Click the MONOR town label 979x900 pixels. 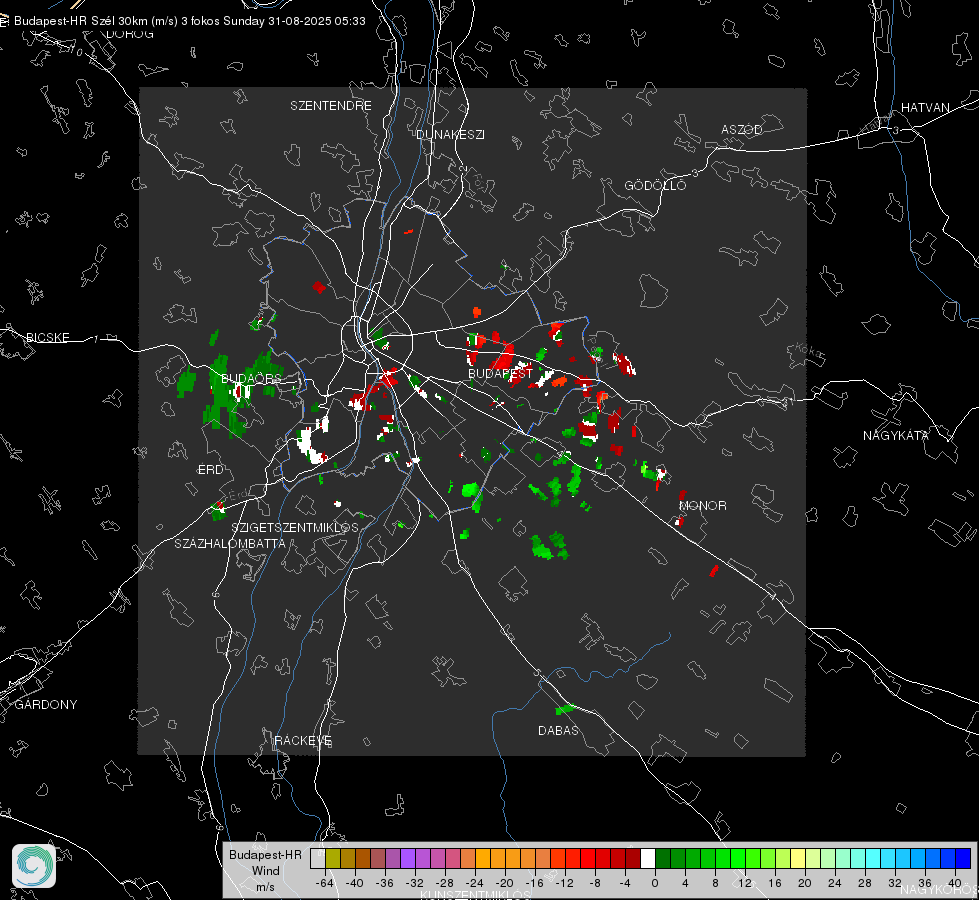[703, 505]
